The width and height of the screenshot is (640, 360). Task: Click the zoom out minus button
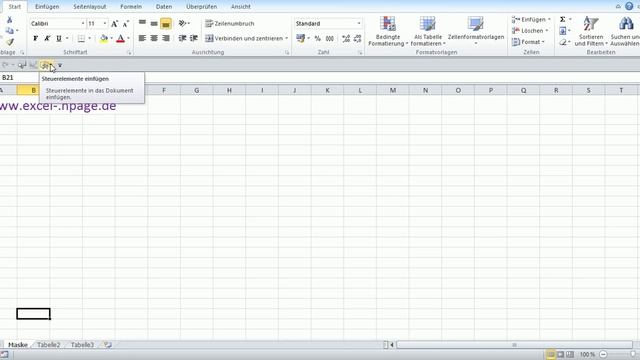pyautogui.click(x=603, y=354)
